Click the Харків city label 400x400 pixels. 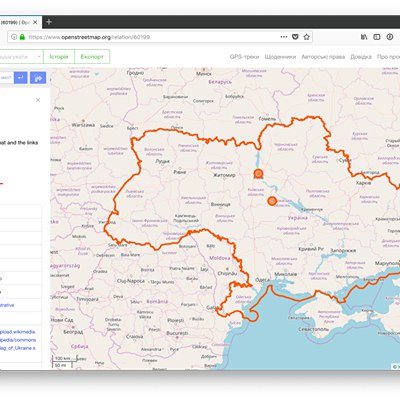pos(363,183)
